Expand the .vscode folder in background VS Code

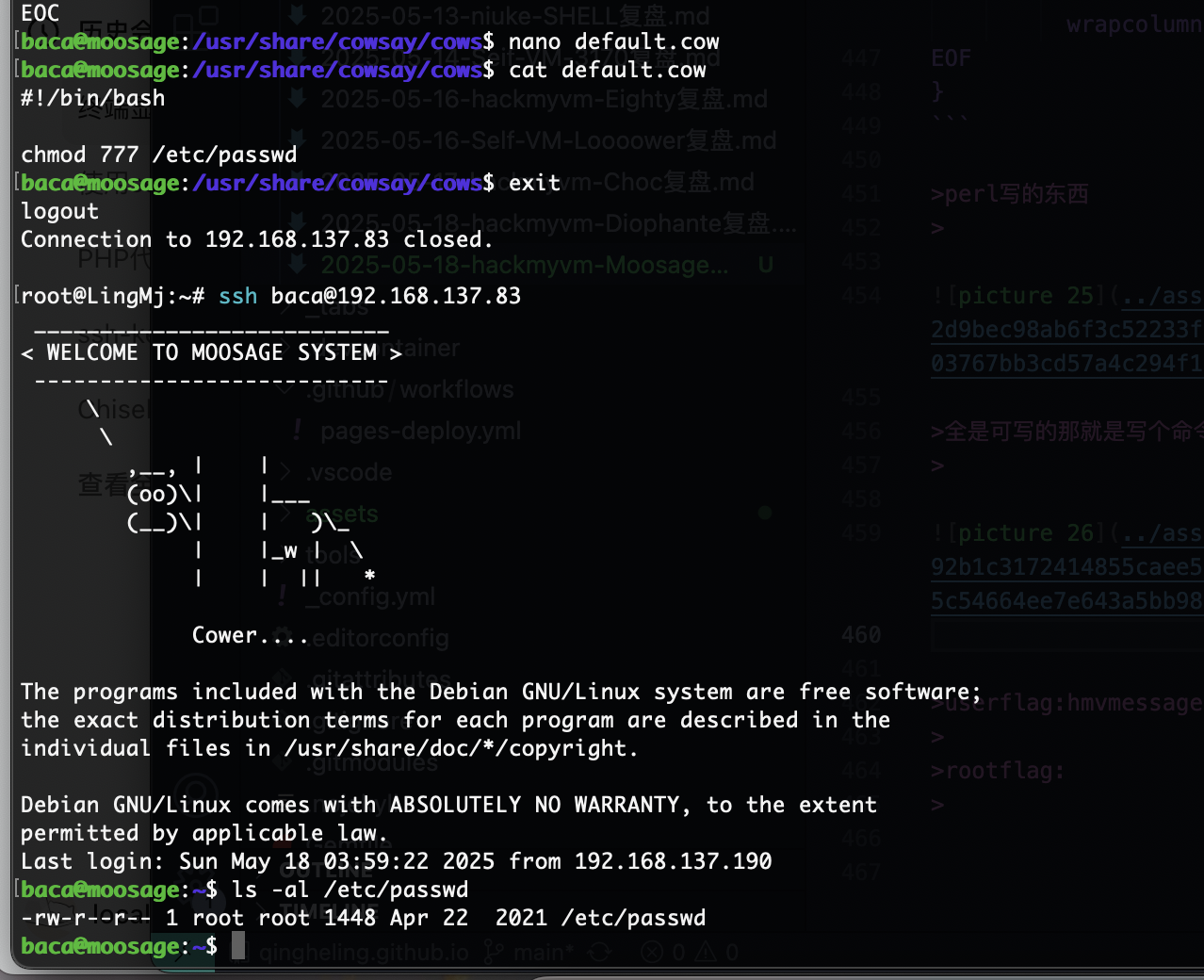(x=349, y=472)
